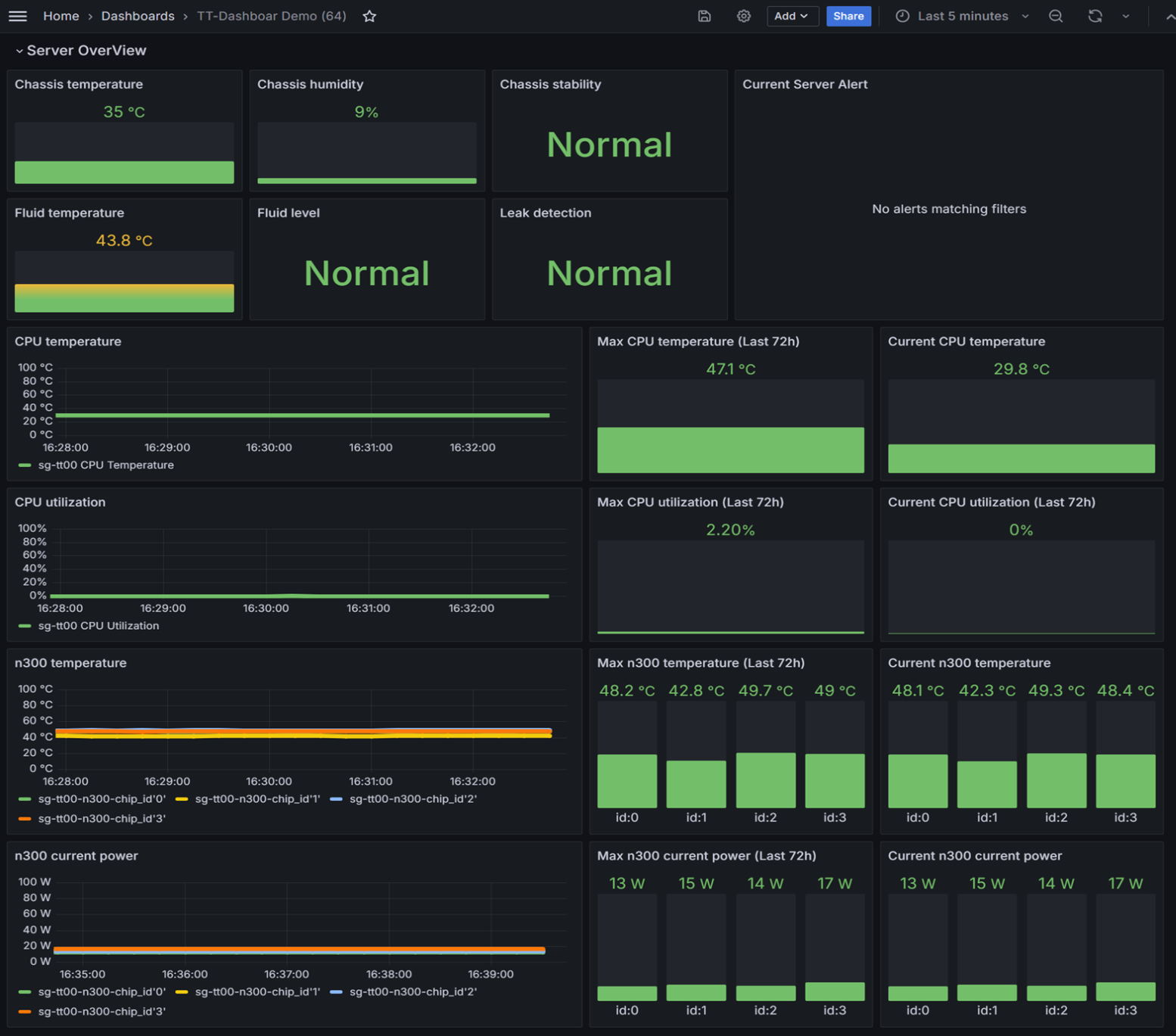Click chip_id'2' blue swatch in n300 current power legend

[337, 992]
